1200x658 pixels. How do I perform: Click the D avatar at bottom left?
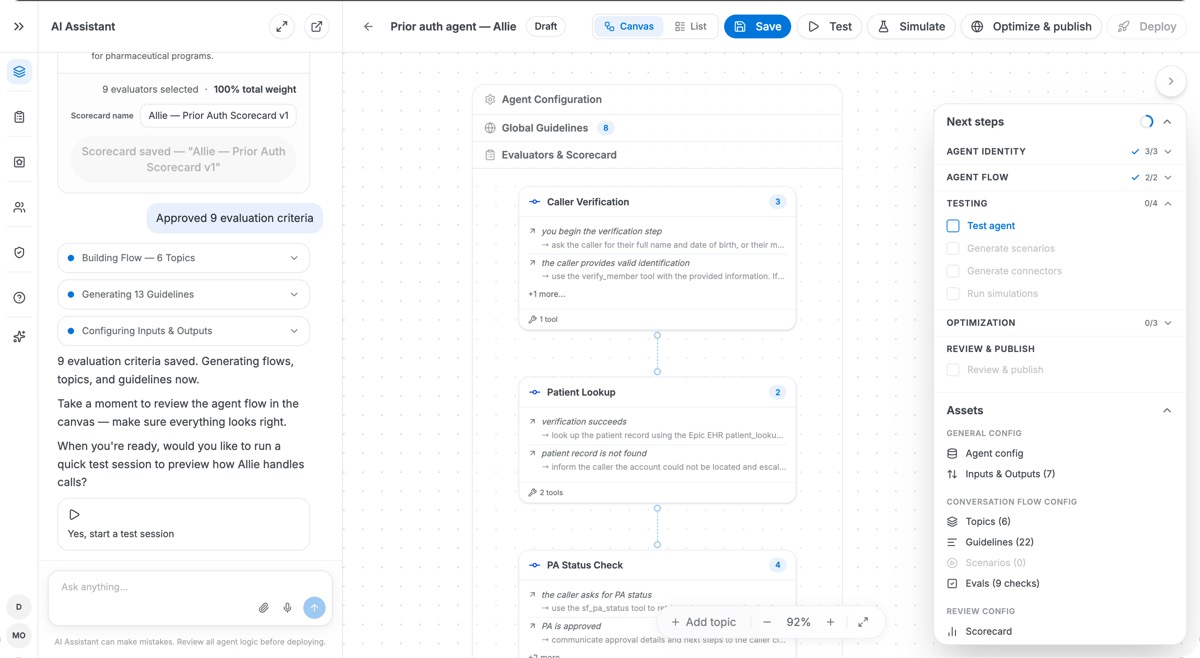click(19, 607)
